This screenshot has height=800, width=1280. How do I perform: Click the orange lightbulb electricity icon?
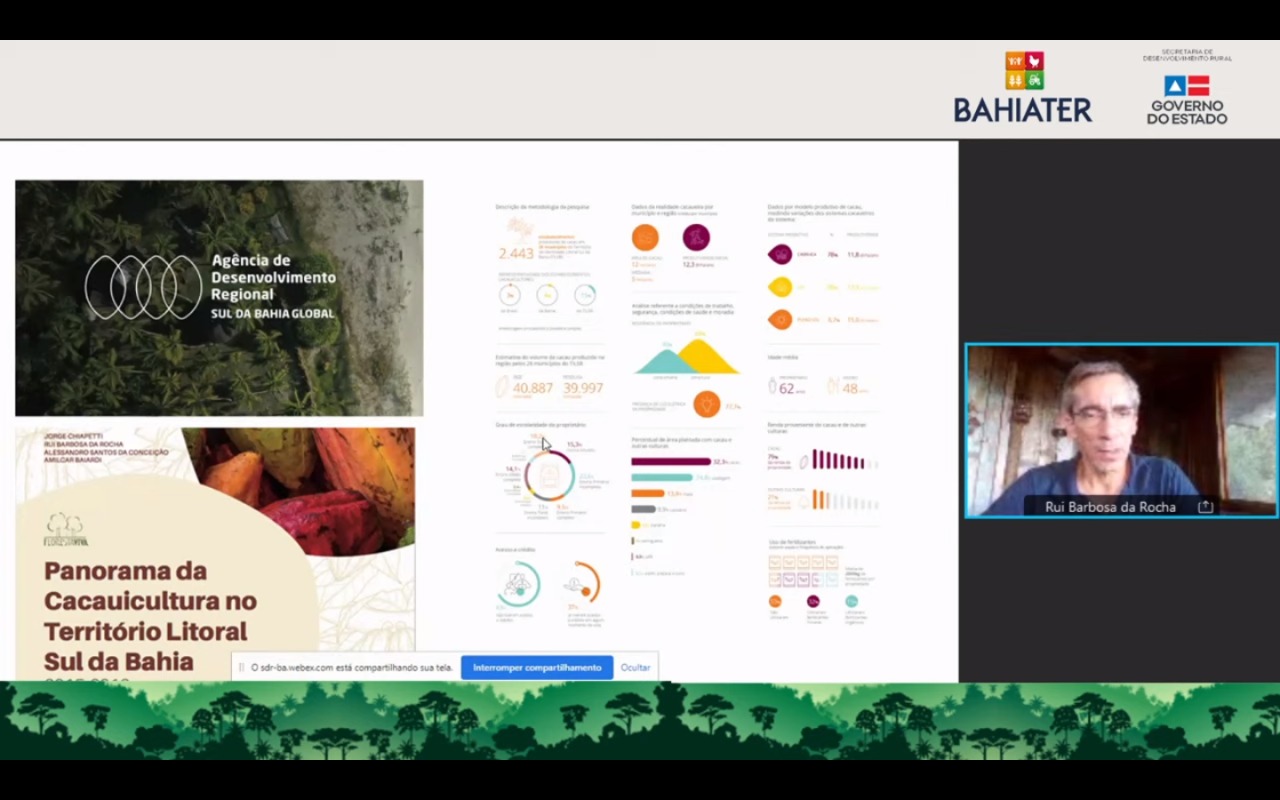(706, 405)
